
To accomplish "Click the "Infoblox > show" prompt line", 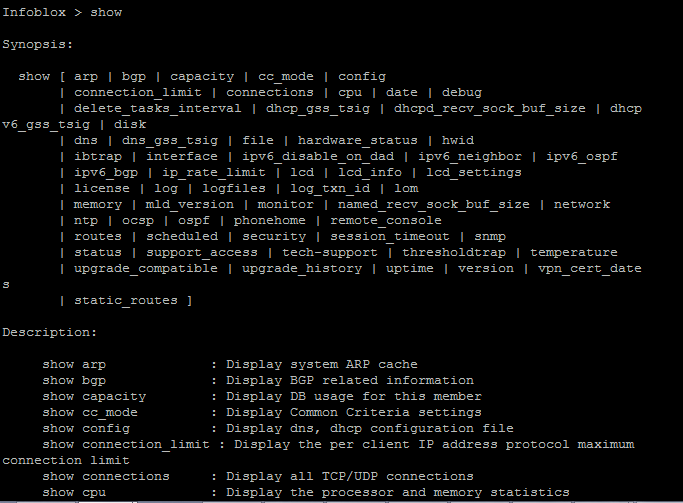I will pos(58,12).
